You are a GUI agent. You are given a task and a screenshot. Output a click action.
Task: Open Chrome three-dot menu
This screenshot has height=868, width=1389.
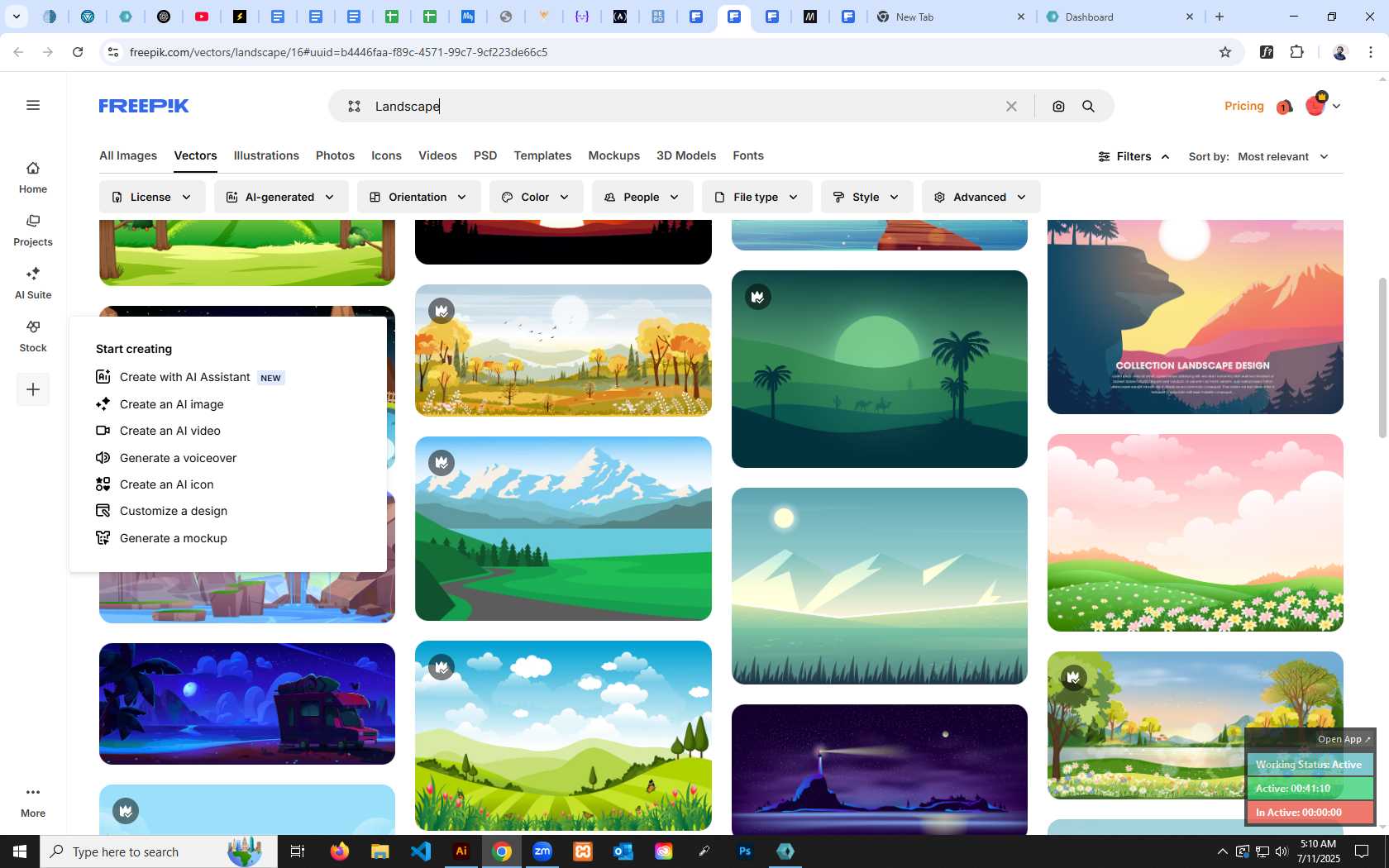point(1371,52)
